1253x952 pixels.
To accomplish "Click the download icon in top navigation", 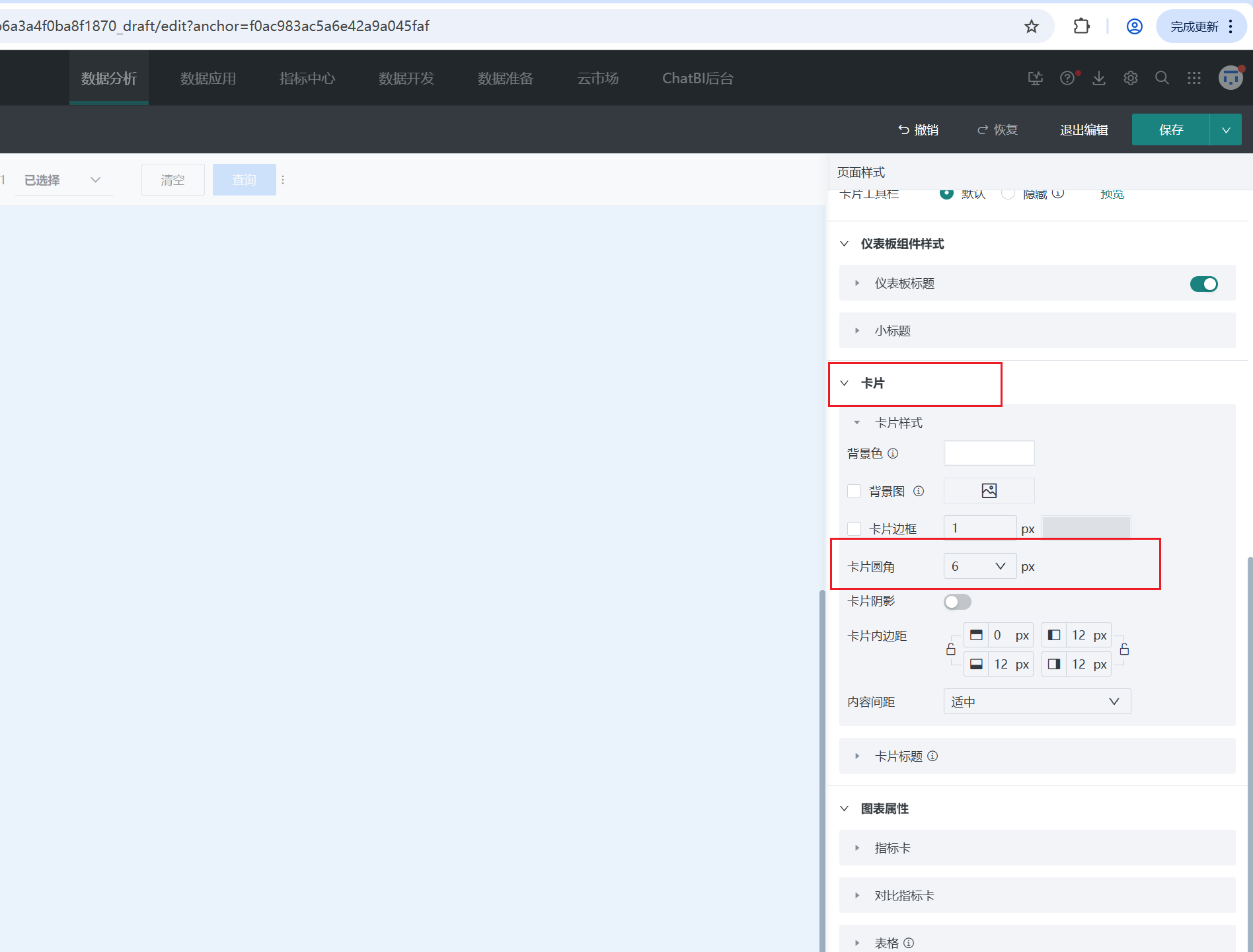I will [x=1098, y=79].
